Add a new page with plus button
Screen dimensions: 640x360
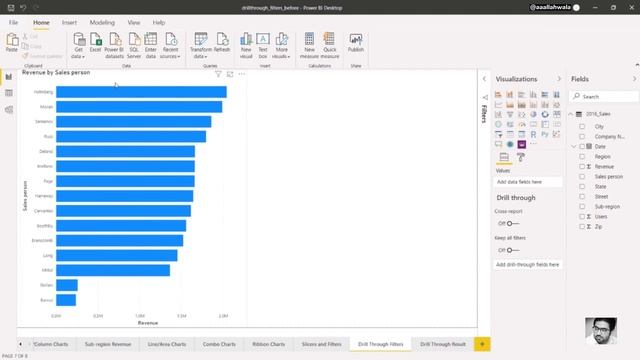click(482, 344)
